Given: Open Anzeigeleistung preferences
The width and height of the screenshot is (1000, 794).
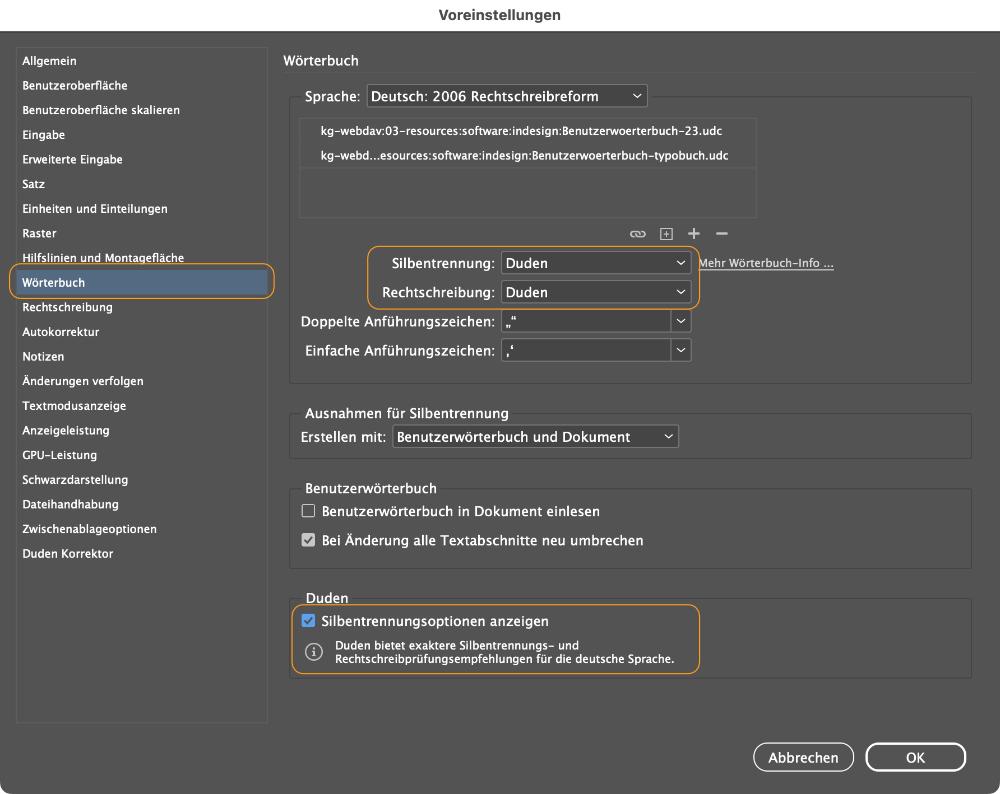Looking at the screenshot, I should click(142, 430).
